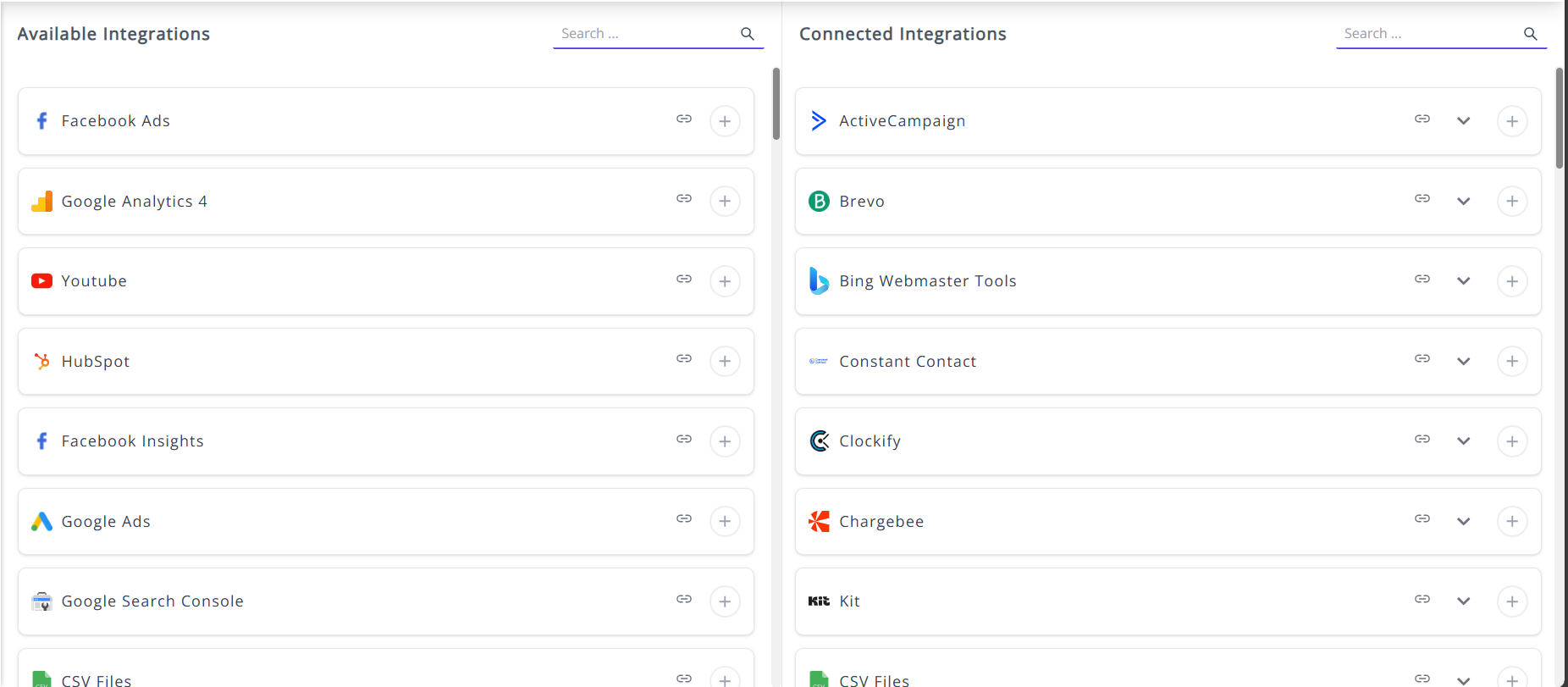The width and height of the screenshot is (1568, 687).
Task: Select the ActiveCampaign label
Action: 903,121
